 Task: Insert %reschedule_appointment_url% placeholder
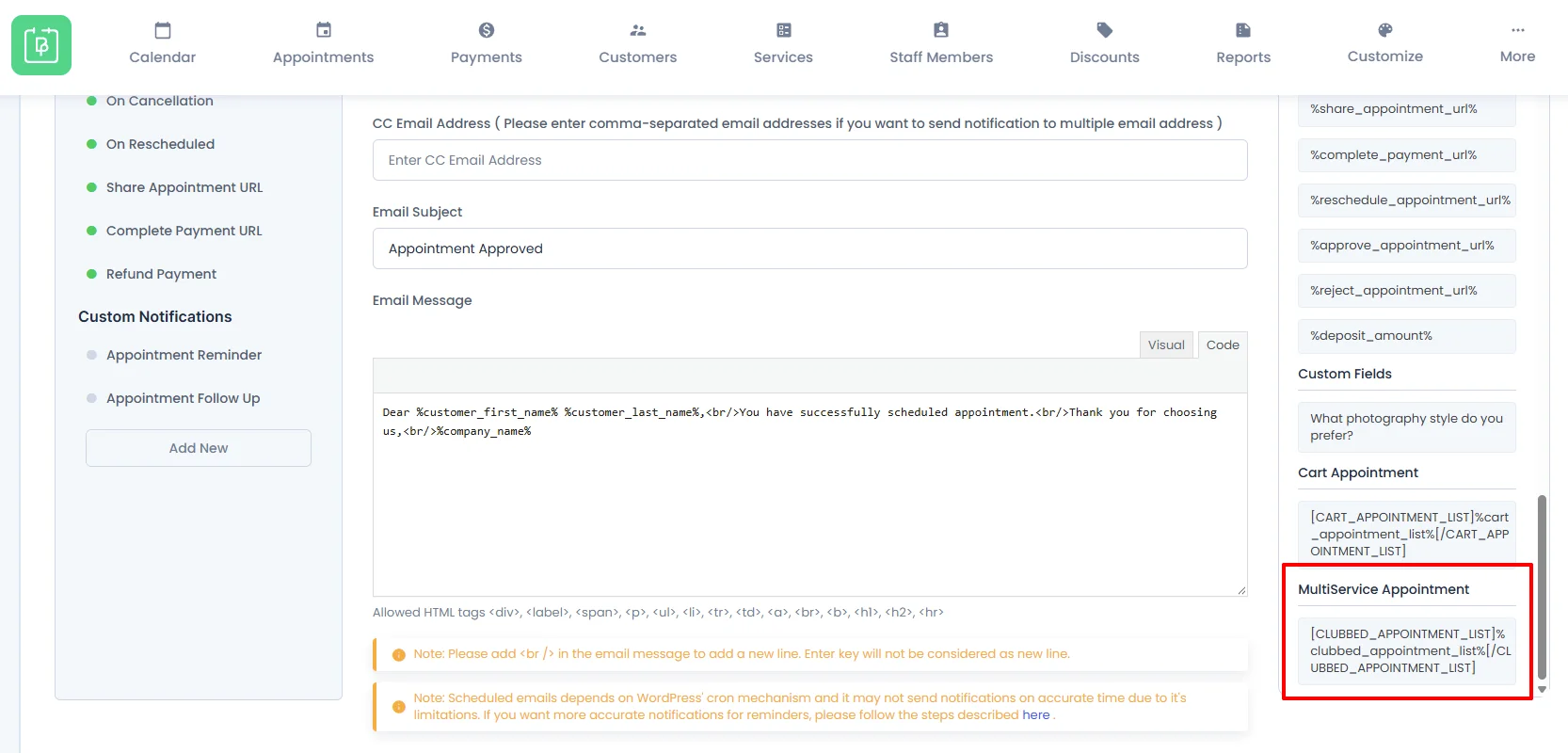coord(1407,200)
